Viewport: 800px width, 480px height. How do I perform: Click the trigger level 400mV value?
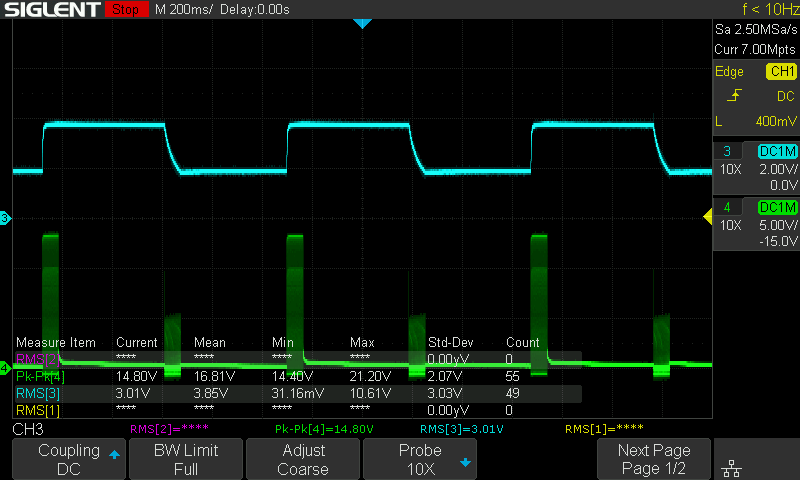point(776,121)
